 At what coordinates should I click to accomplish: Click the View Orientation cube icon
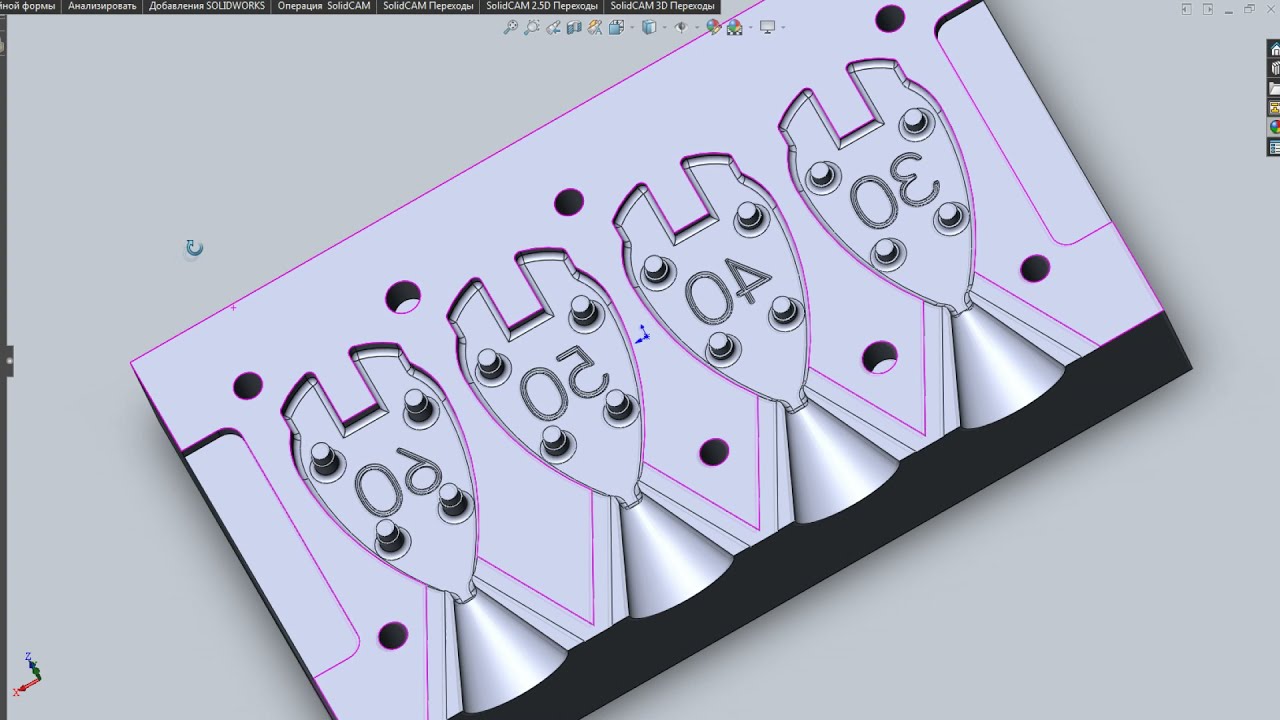click(617, 28)
